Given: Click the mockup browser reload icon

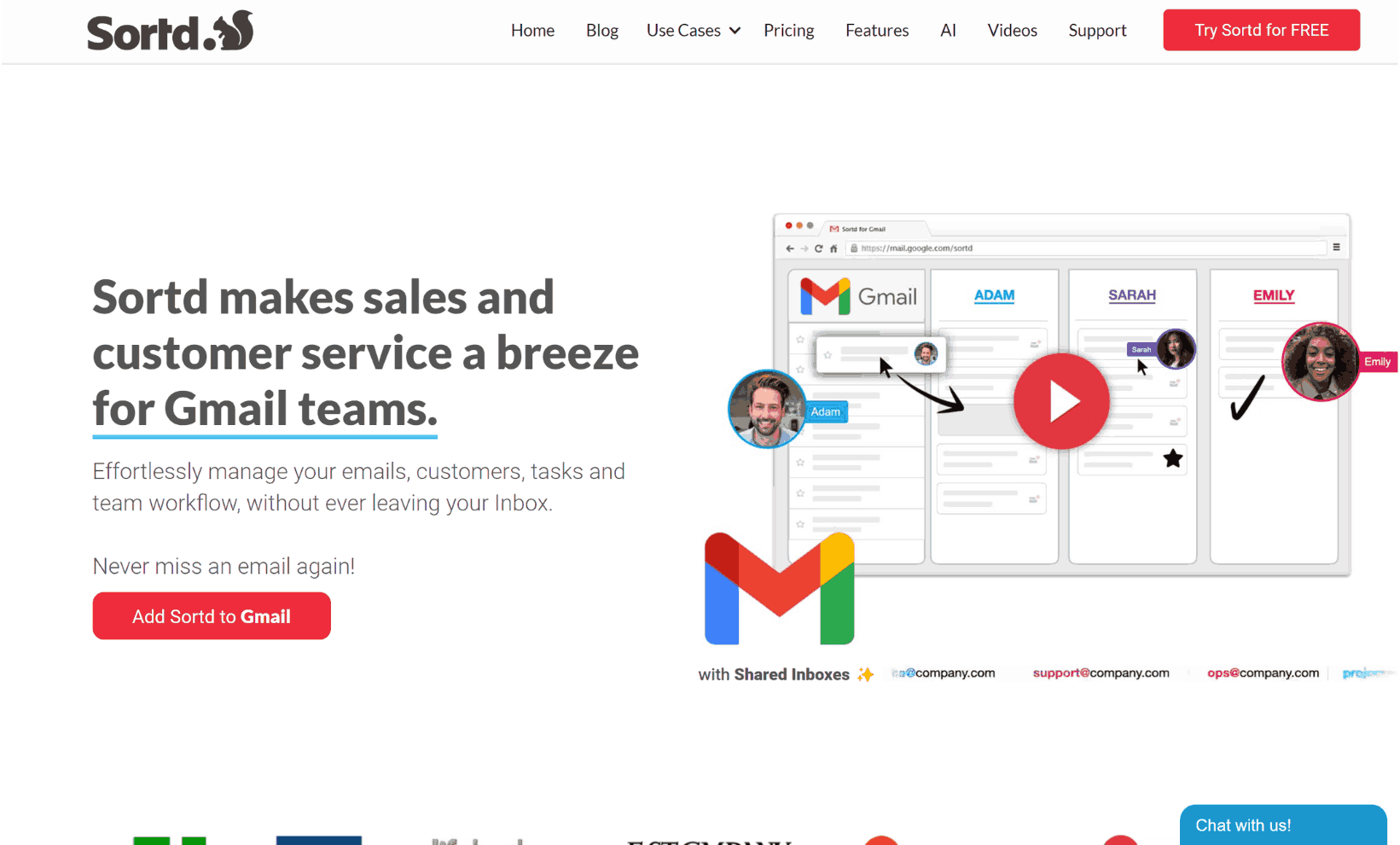Looking at the screenshot, I should [818, 248].
